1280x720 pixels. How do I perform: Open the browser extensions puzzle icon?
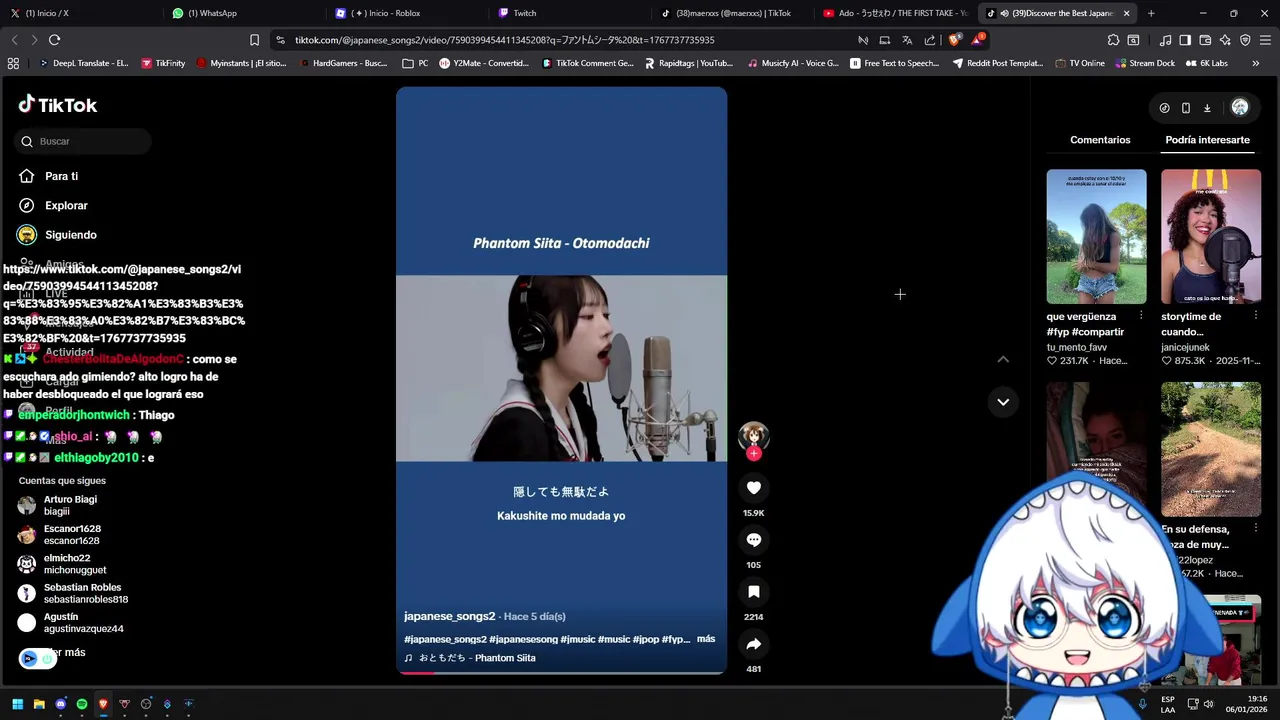click(x=1113, y=40)
